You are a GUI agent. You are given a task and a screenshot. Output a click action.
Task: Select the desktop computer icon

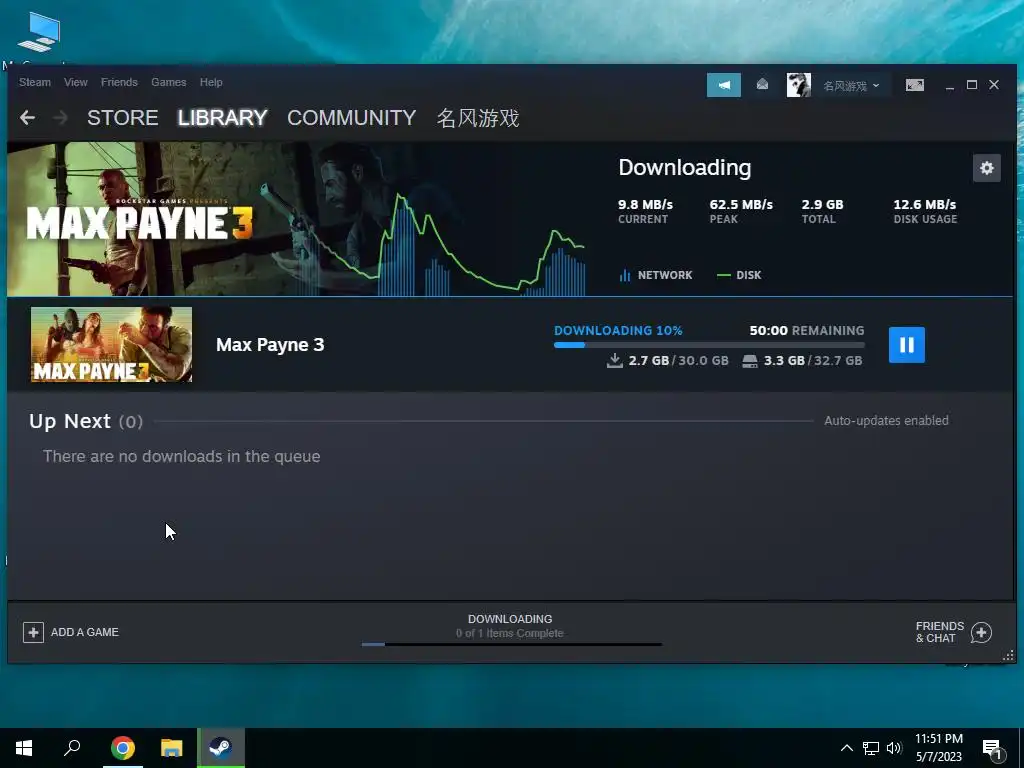(39, 33)
